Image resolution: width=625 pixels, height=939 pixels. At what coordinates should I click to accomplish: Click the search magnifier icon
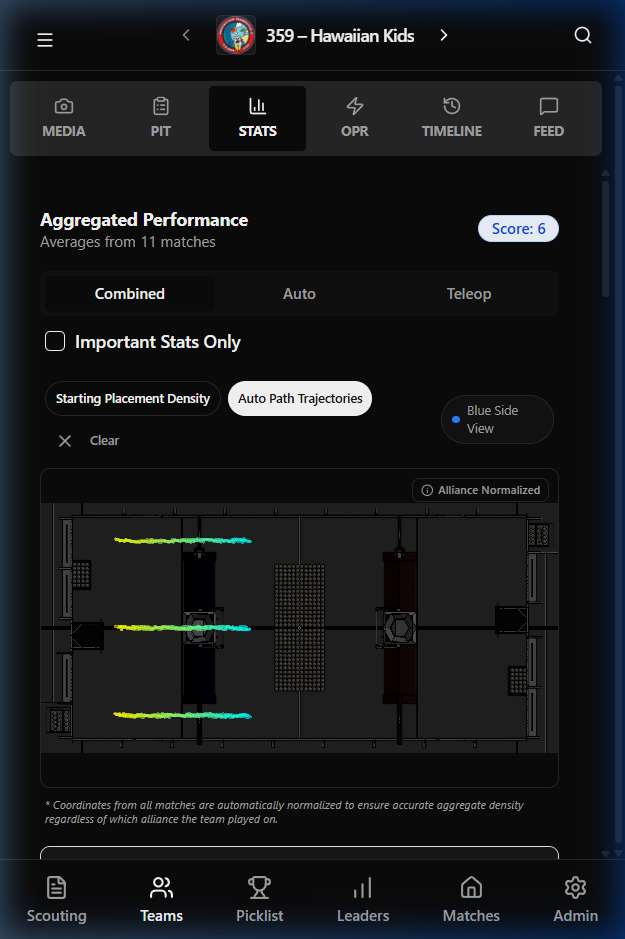point(583,36)
